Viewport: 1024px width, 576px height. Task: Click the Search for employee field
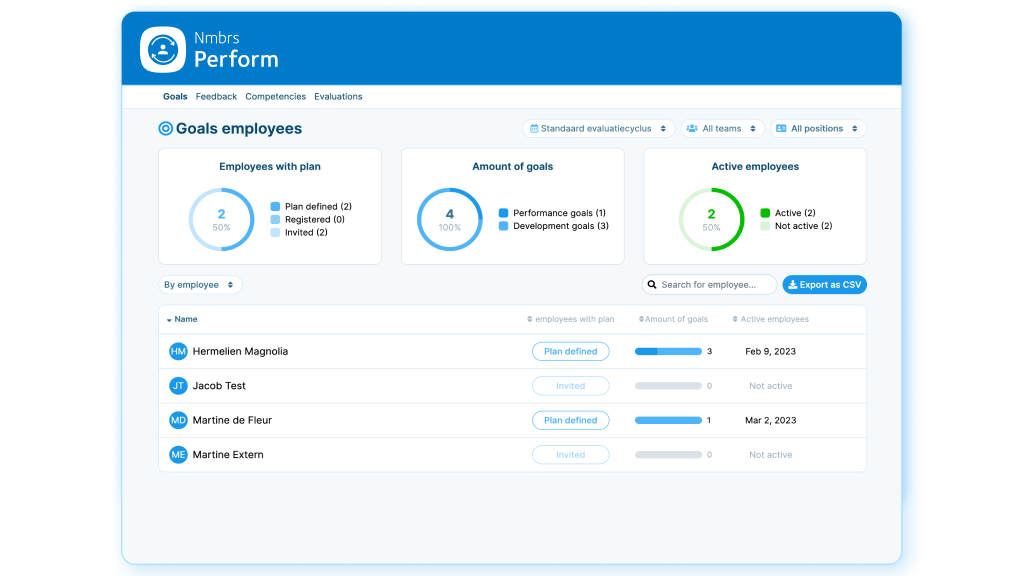point(709,285)
